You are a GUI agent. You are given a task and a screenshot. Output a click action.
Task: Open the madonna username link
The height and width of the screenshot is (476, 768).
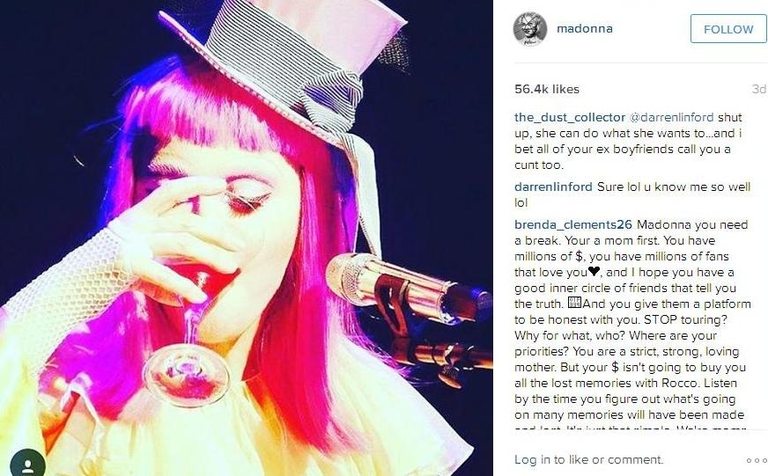pos(584,28)
